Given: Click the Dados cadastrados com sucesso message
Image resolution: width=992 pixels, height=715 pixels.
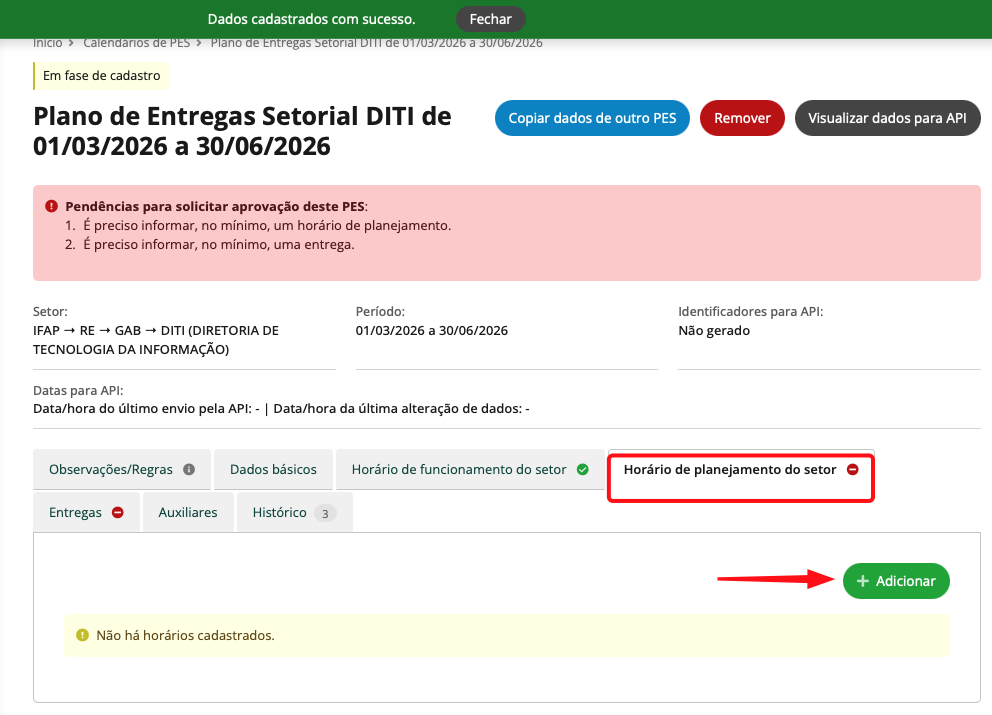Looking at the screenshot, I should coord(311,19).
